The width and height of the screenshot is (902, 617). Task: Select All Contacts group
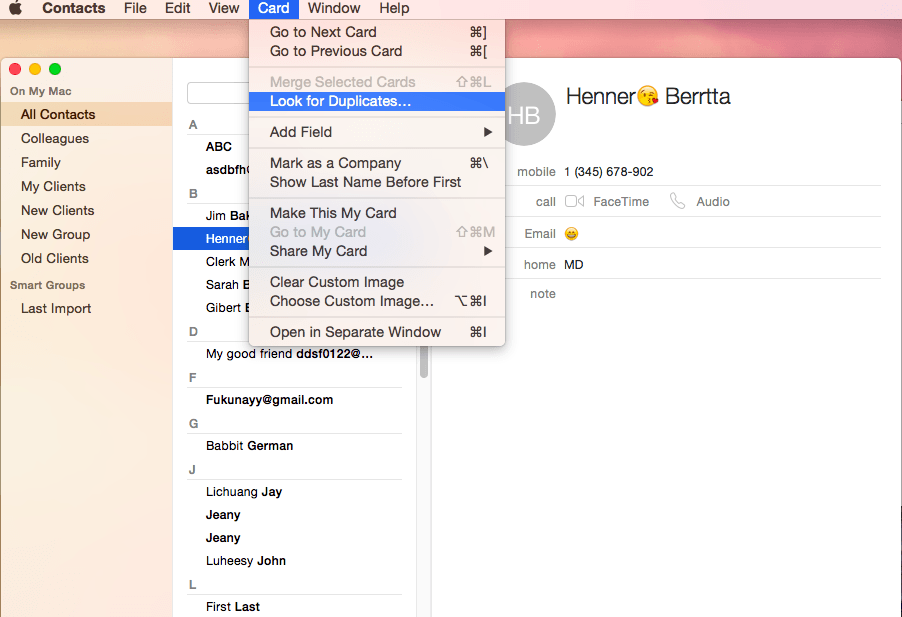tap(86, 114)
